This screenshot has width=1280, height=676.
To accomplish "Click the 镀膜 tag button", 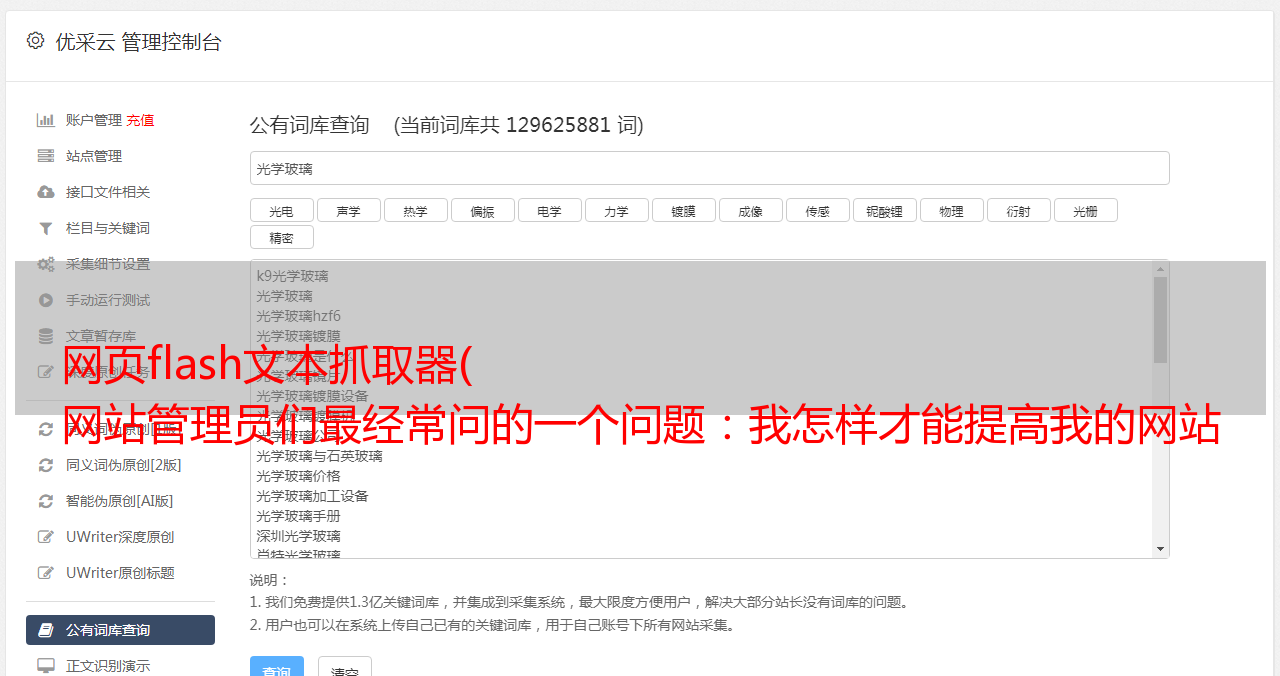I will [x=683, y=210].
